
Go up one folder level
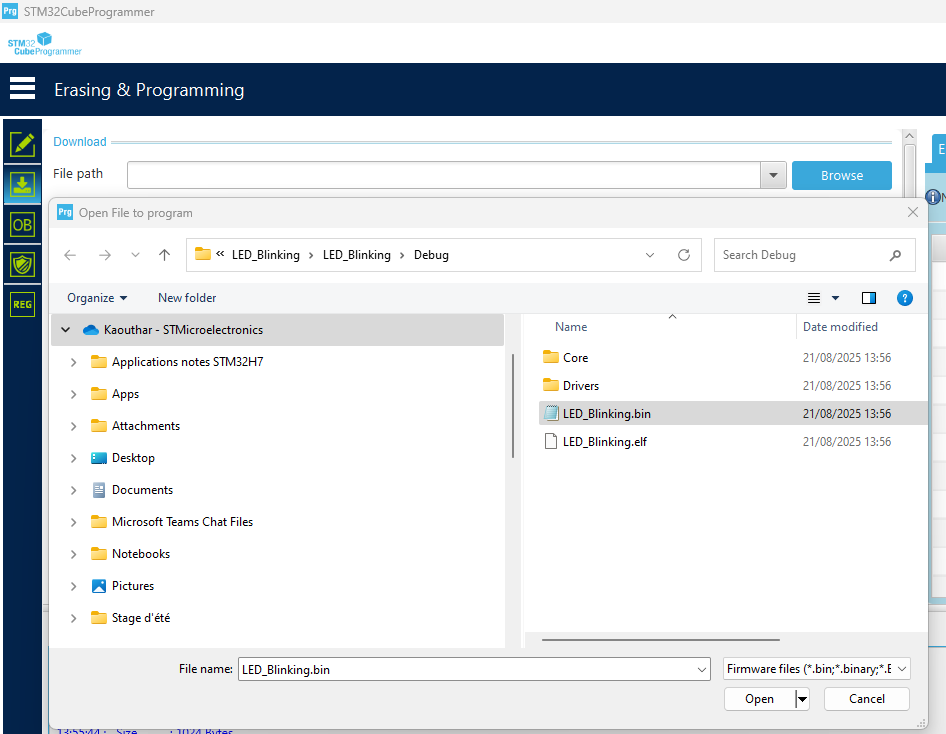[164, 255]
